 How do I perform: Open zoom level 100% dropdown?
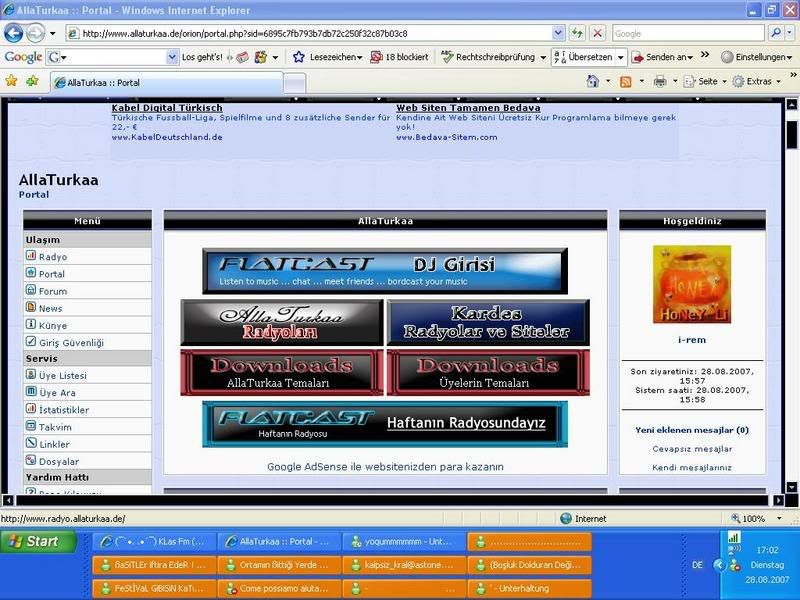(x=780, y=518)
